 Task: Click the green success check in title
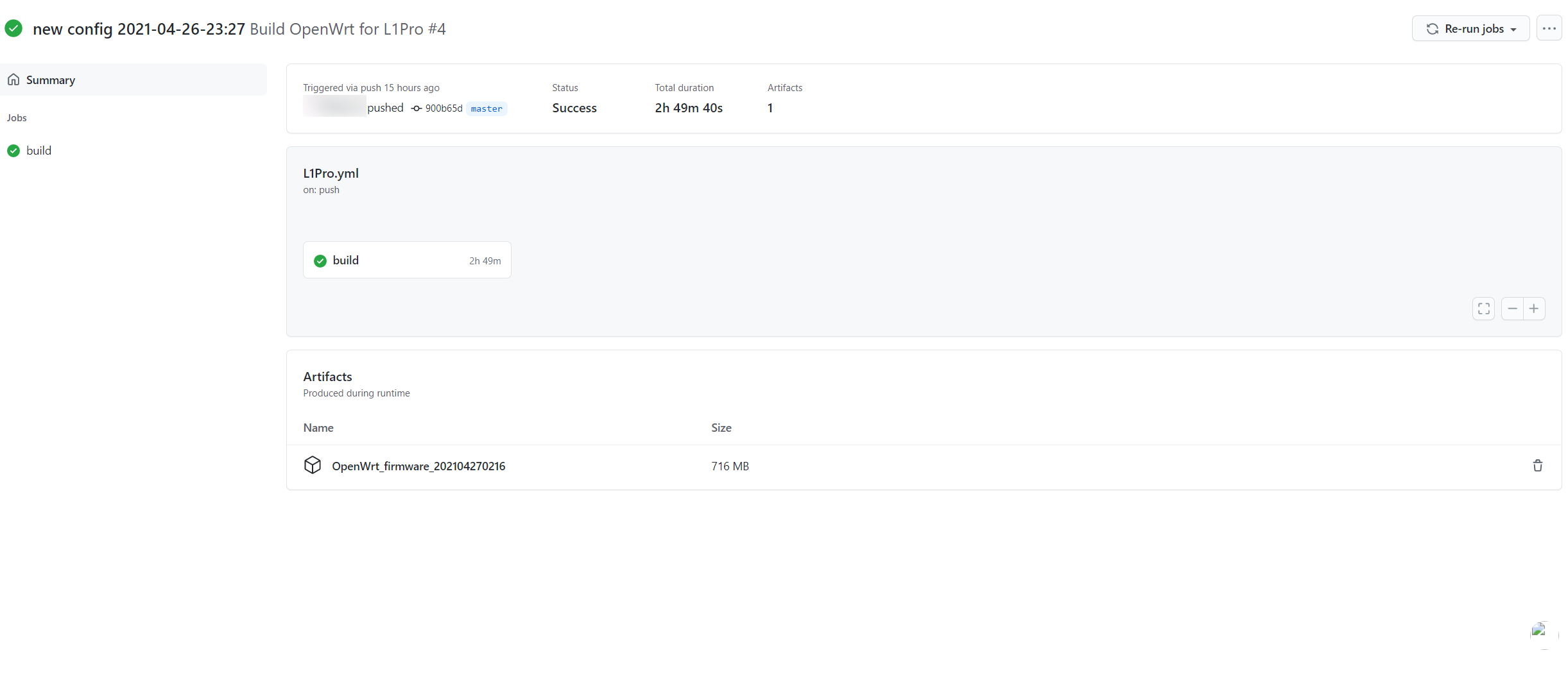(13, 28)
